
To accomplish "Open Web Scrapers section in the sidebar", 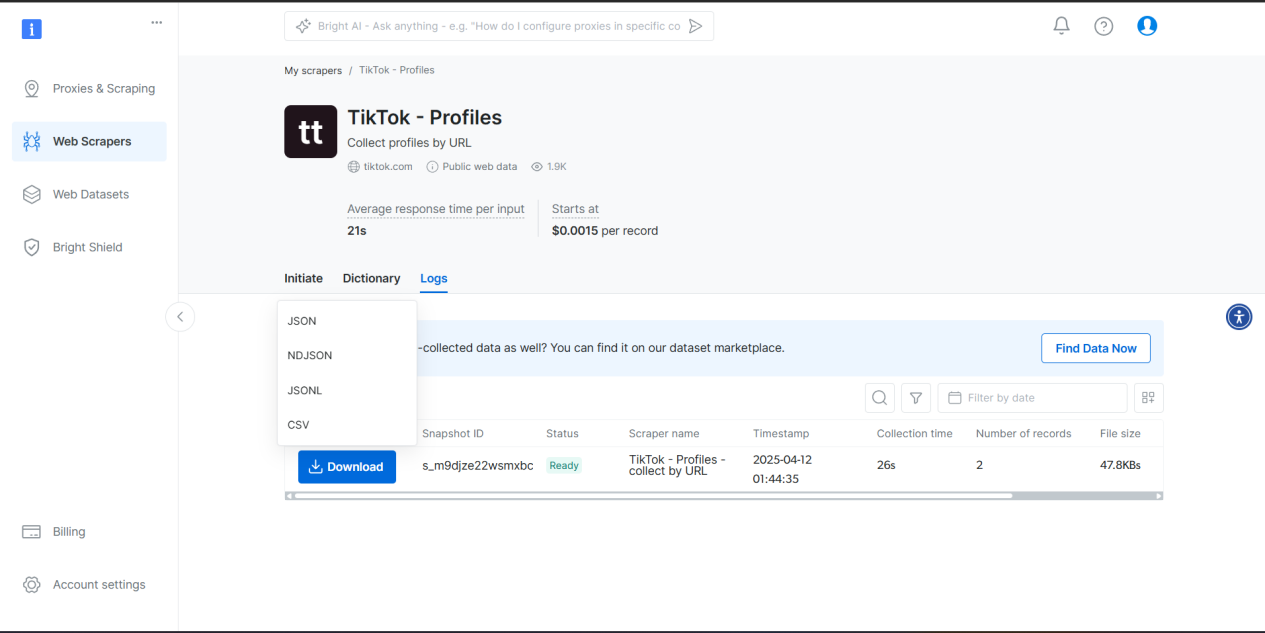I will [x=90, y=141].
